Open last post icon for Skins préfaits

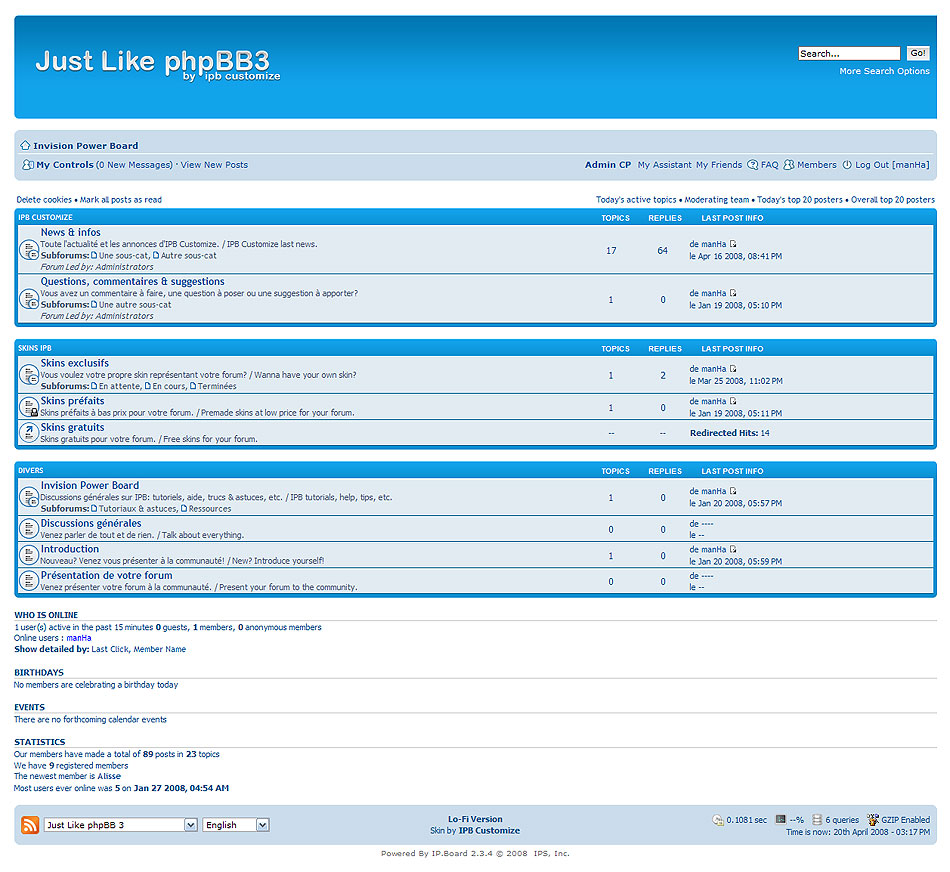click(733, 401)
